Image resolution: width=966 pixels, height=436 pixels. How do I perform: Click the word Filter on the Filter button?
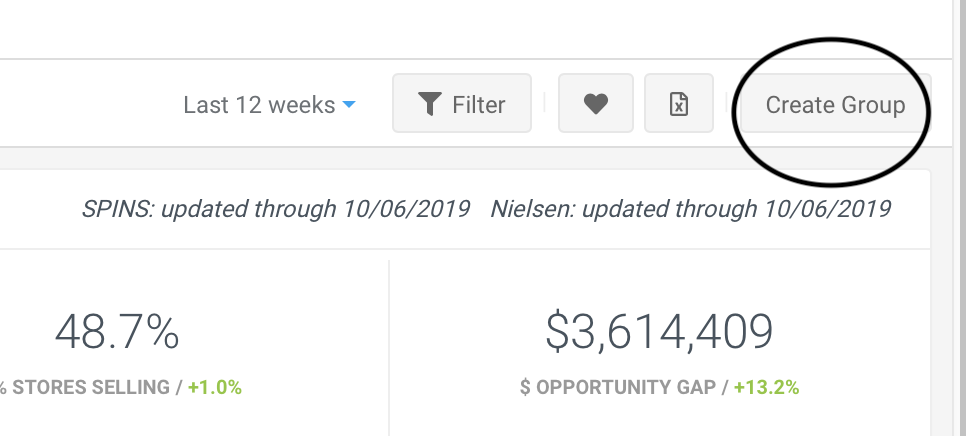coord(479,105)
